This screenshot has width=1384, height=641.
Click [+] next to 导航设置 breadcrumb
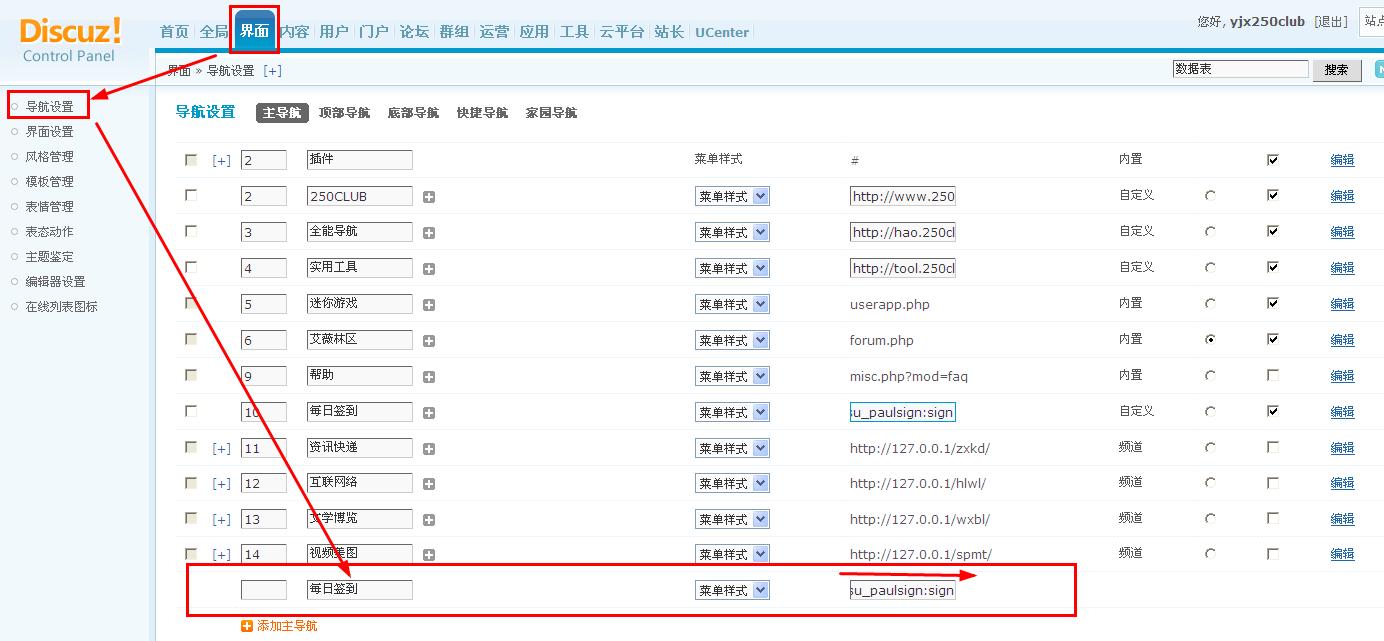(x=273, y=70)
